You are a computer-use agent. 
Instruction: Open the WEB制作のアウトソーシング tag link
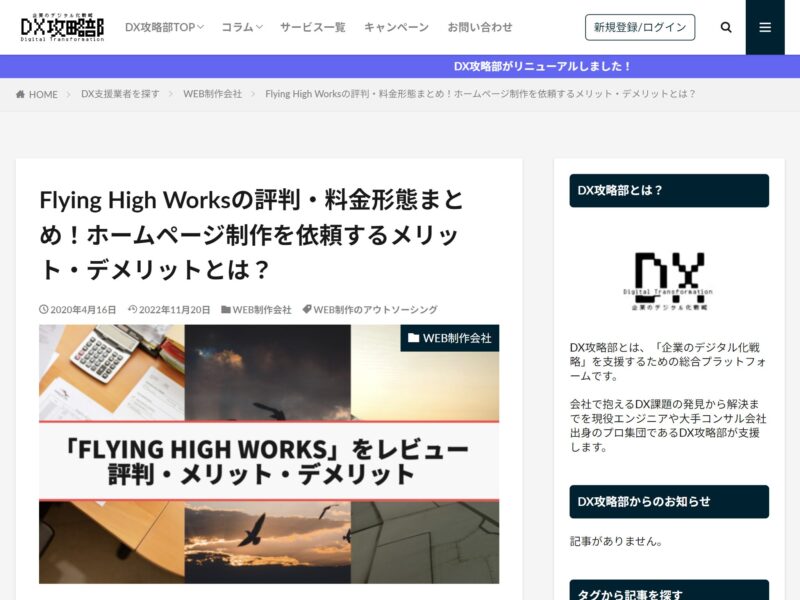click(x=375, y=310)
